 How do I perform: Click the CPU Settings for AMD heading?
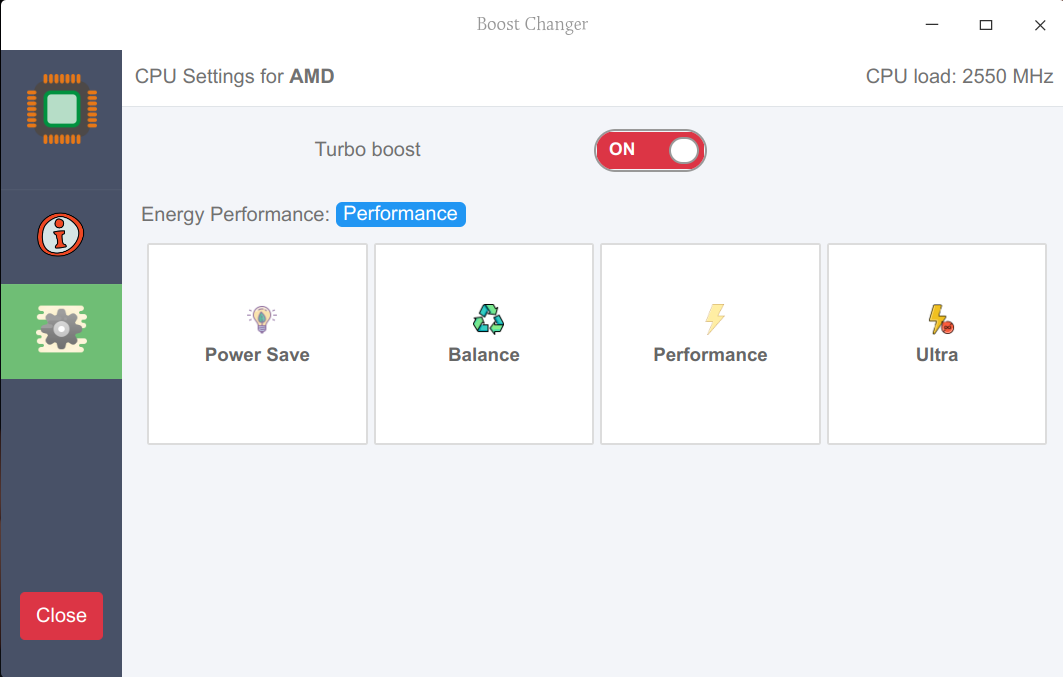point(234,77)
